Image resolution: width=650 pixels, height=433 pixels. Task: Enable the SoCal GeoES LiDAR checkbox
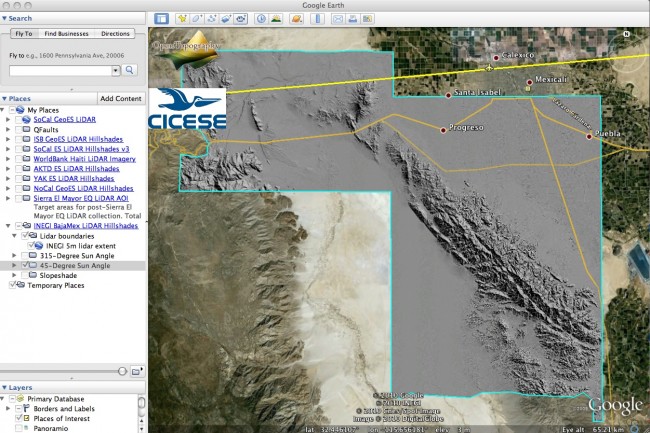[18, 119]
